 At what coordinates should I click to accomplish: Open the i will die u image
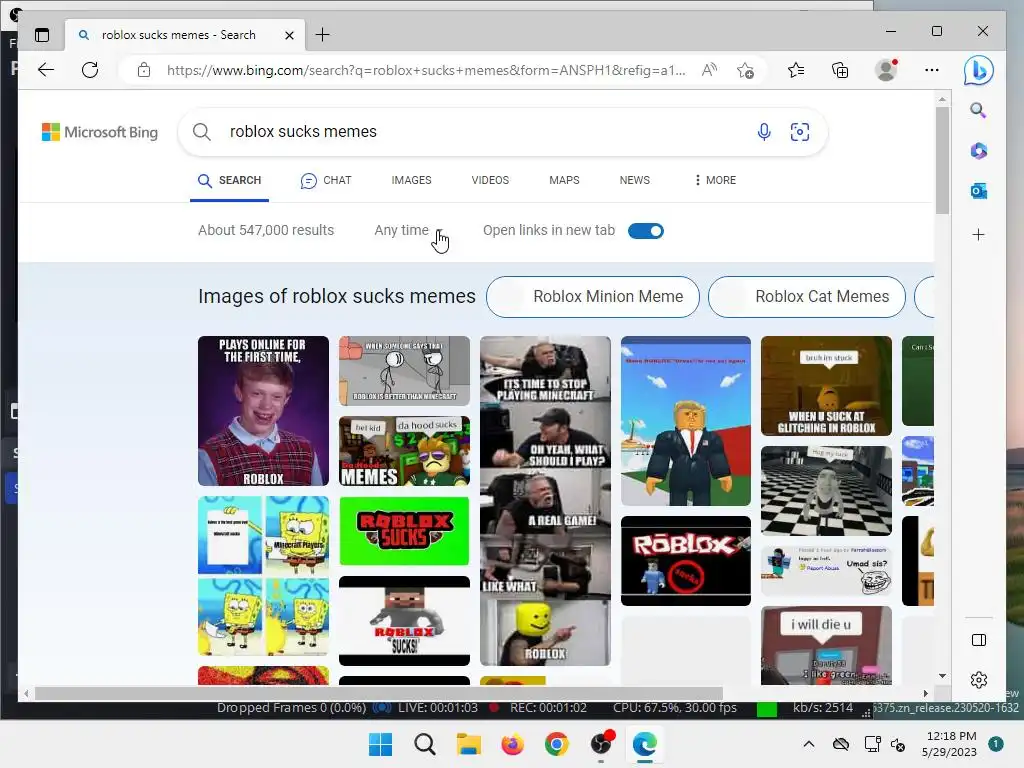[826, 645]
